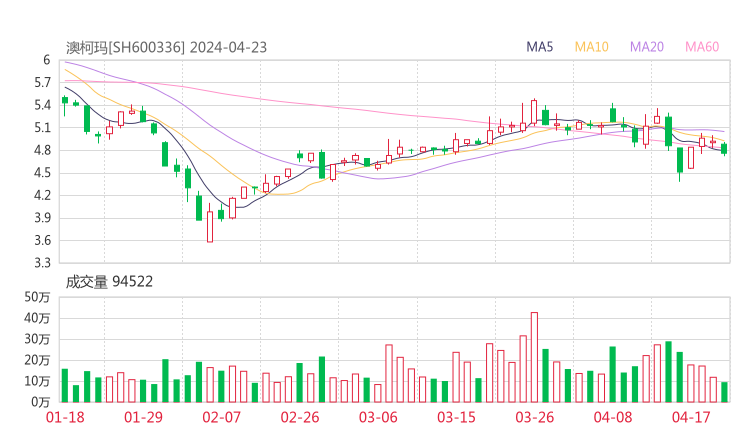
Task: Click the 4.5 price axis label
Action: click(42, 173)
